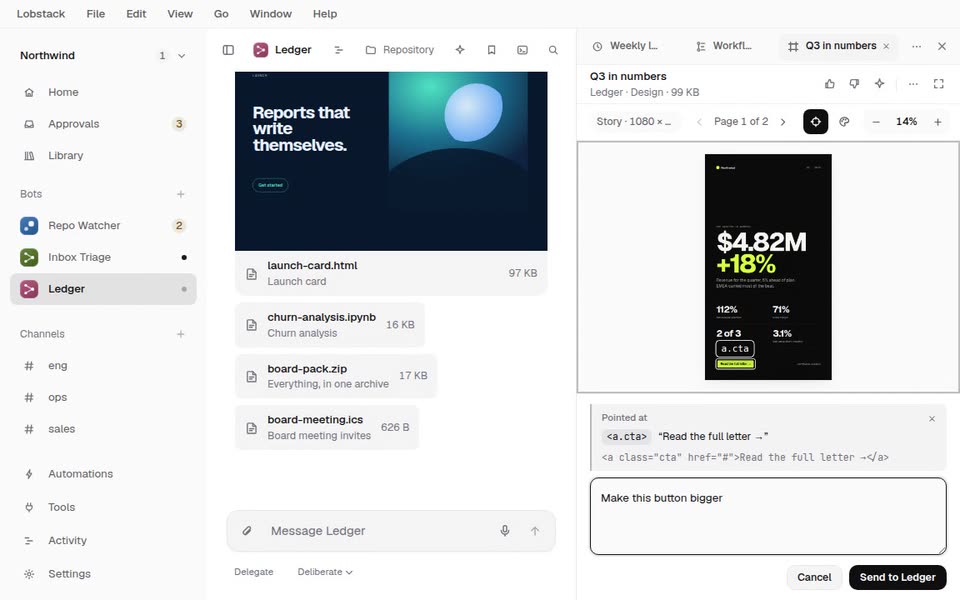Viewport: 960px width, 600px height.
Task: Open the Help menu
Action: pos(324,13)
